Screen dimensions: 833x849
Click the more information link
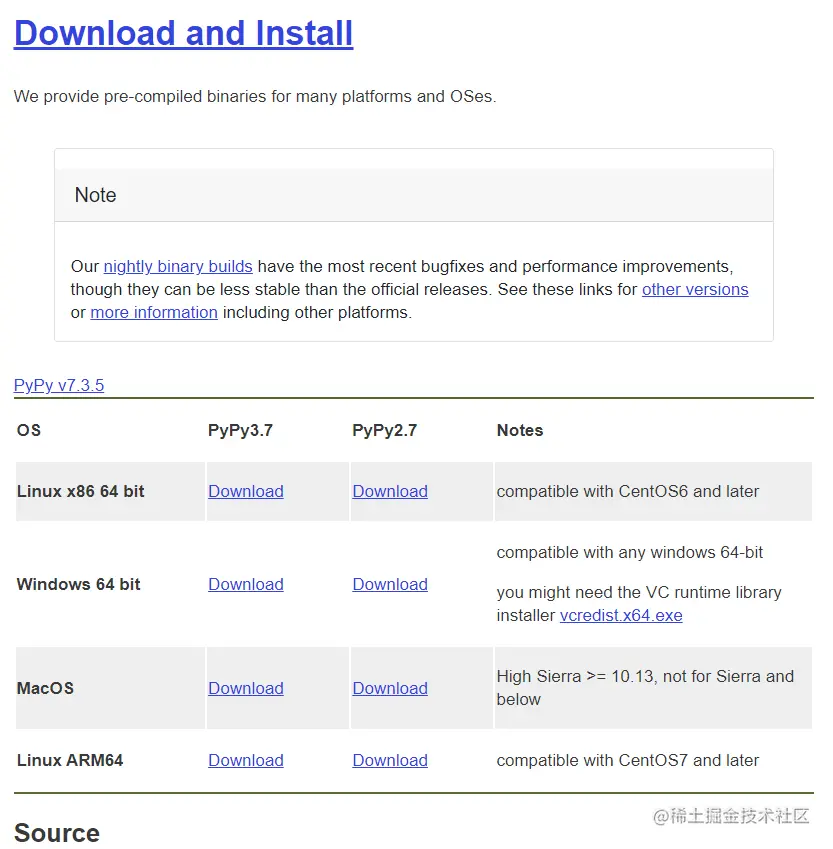(154, 312)
